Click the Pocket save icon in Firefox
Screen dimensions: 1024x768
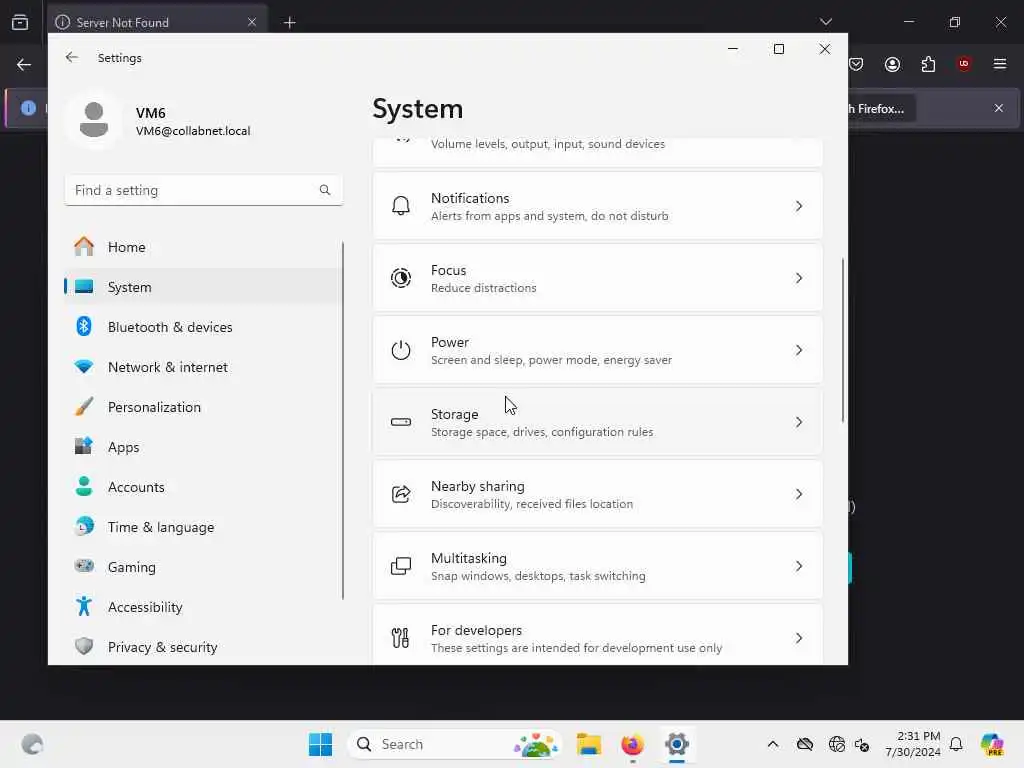pyautogui.click(x=856, y=64)
